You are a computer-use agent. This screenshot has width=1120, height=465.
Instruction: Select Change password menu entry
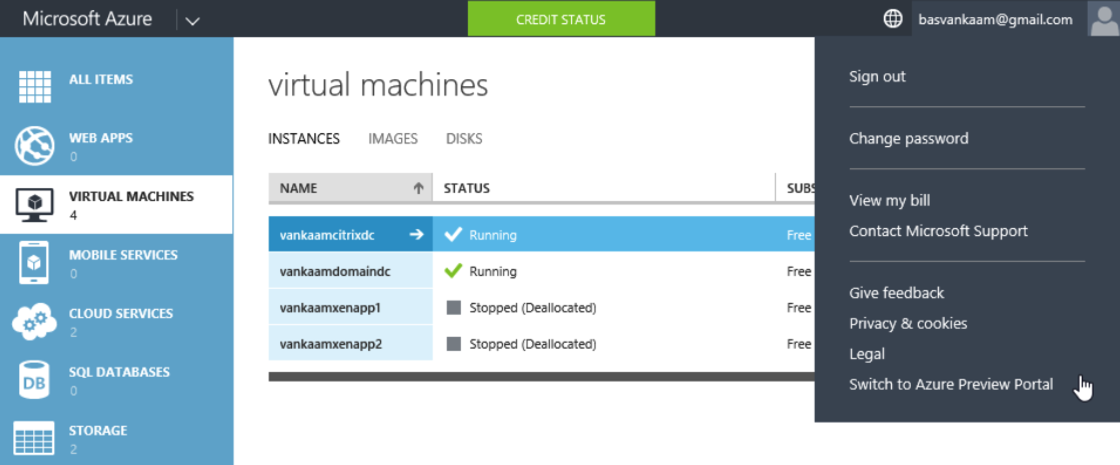[x=909, y=139]
